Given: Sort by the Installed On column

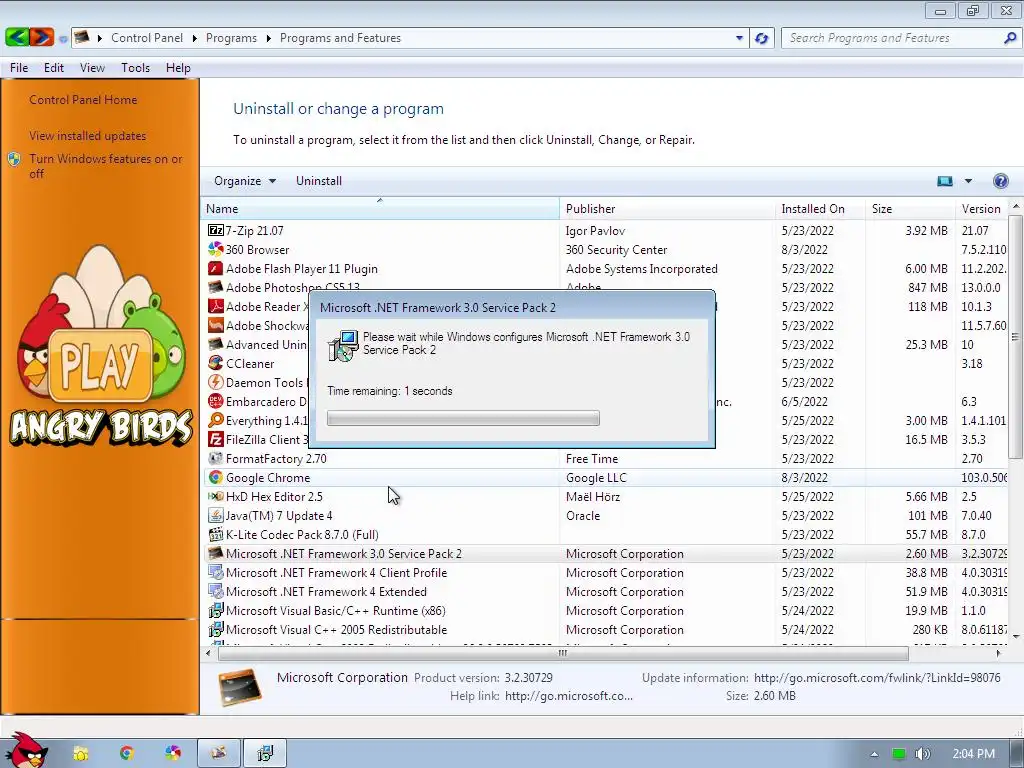Looking at the screenshot, I should (x=820, y=208).
